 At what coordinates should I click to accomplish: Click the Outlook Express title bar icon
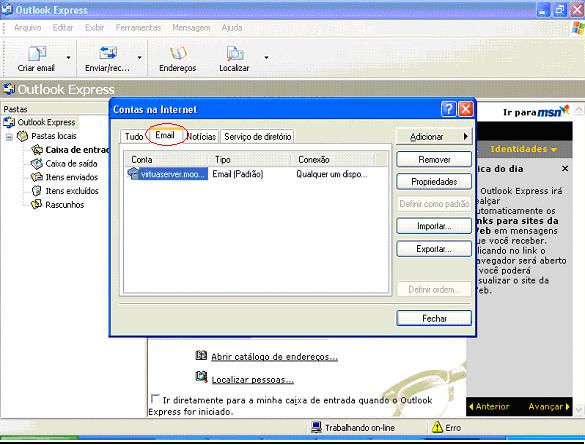(7, 9)
